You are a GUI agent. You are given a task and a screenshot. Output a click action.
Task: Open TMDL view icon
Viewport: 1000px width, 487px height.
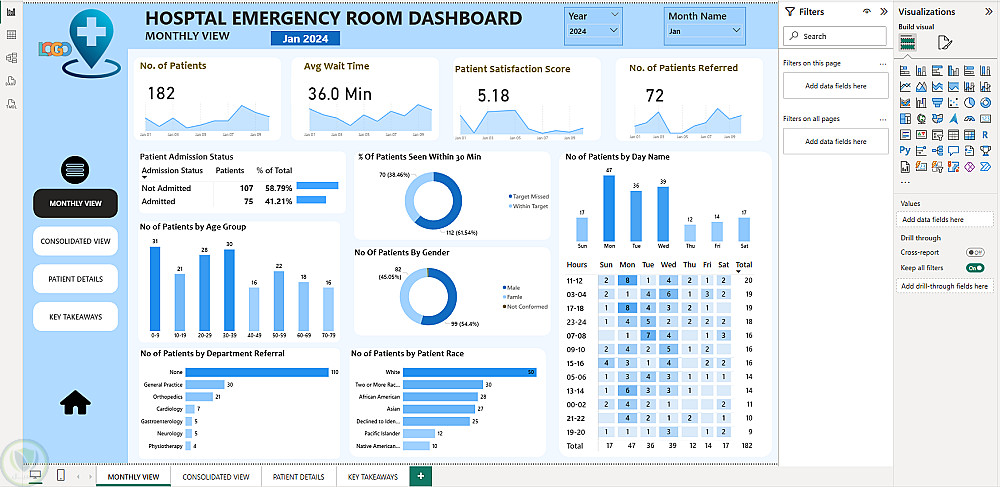coord(11,104)
